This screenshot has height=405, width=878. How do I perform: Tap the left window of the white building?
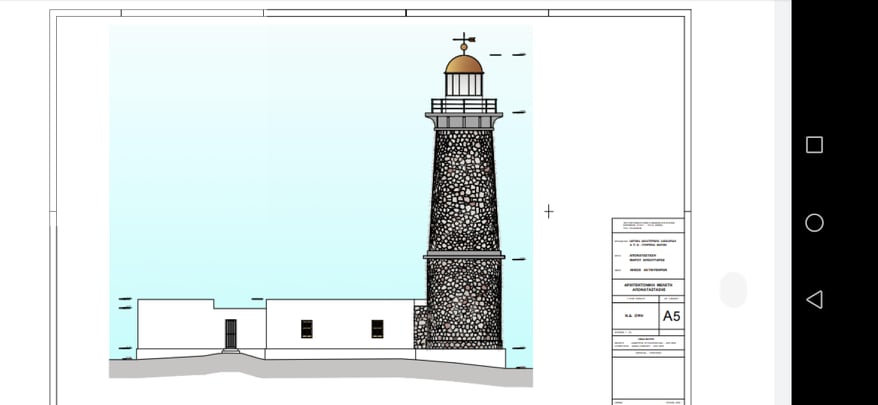(307, 328)
